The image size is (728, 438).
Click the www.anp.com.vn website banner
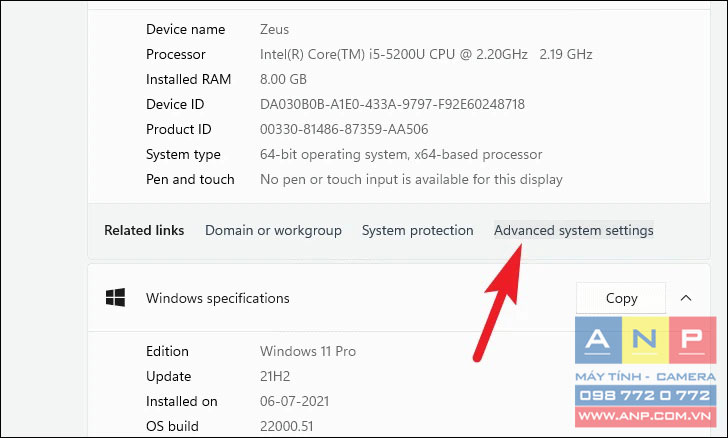[x=645, y=416]
